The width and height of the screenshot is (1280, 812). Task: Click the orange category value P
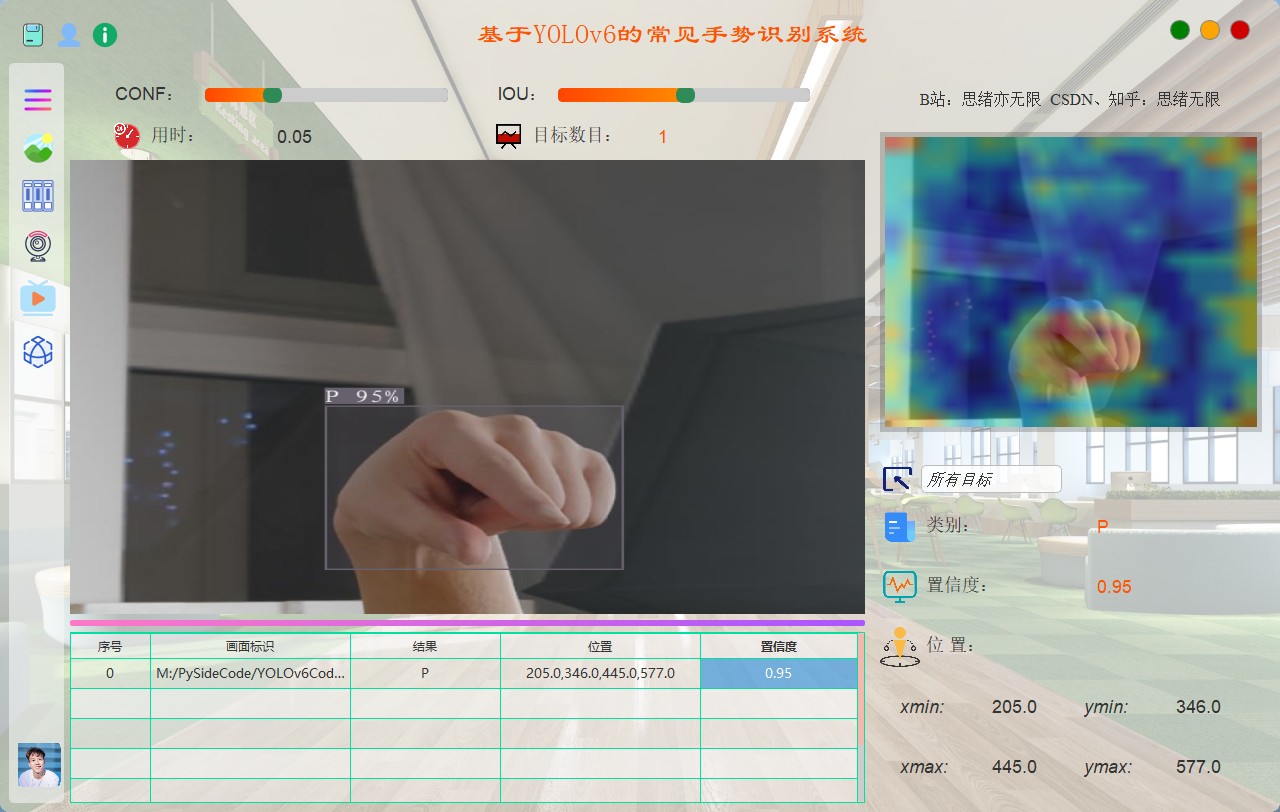click(x=1102, y=526)
